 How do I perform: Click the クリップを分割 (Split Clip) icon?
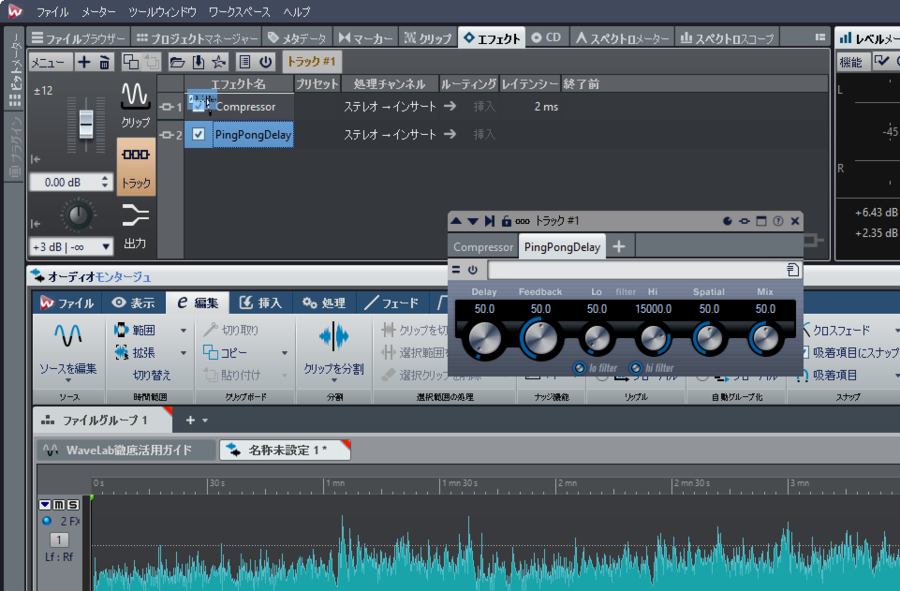pyautogui.click(x=333, y=336)
